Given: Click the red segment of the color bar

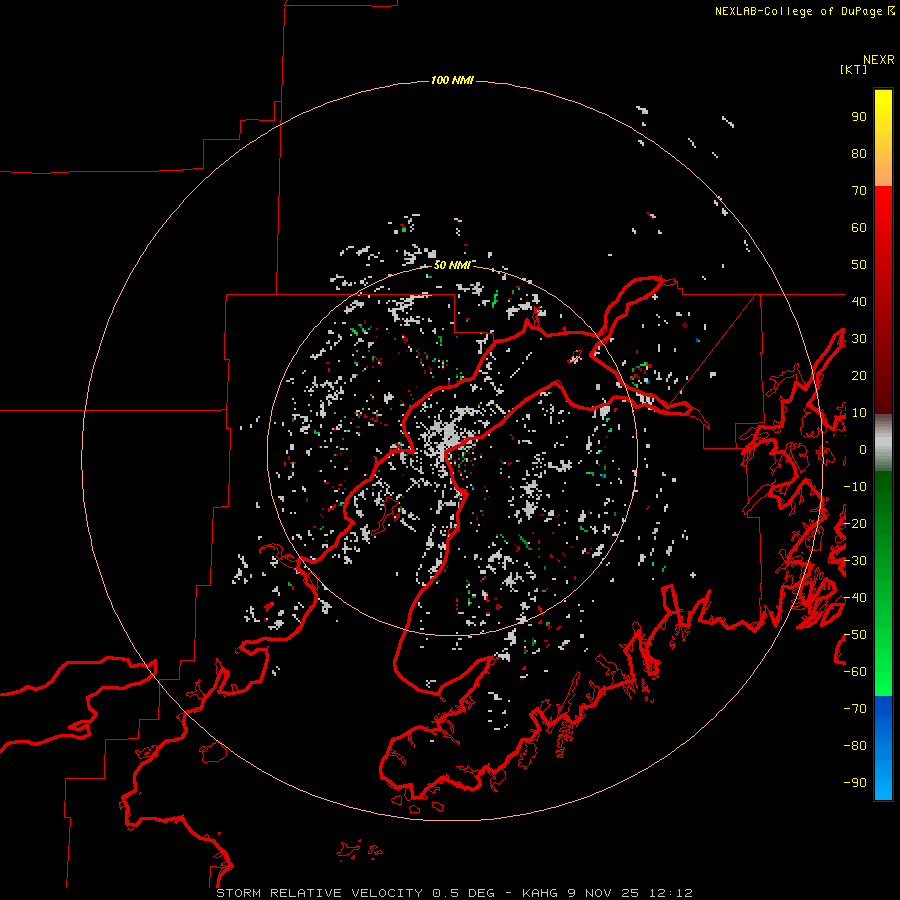Looking at the screenshot, I should pos(883,300).
